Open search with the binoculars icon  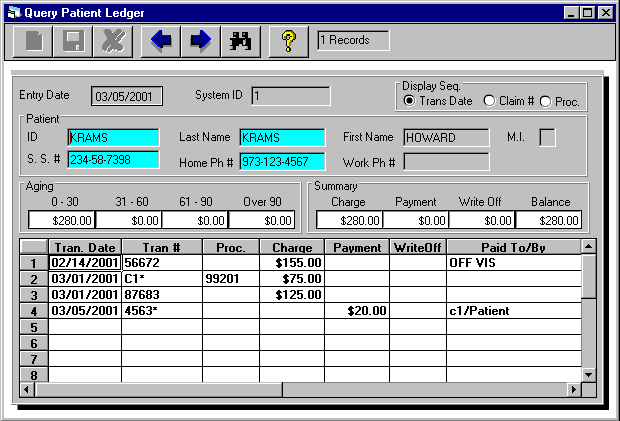pos(241,42)
